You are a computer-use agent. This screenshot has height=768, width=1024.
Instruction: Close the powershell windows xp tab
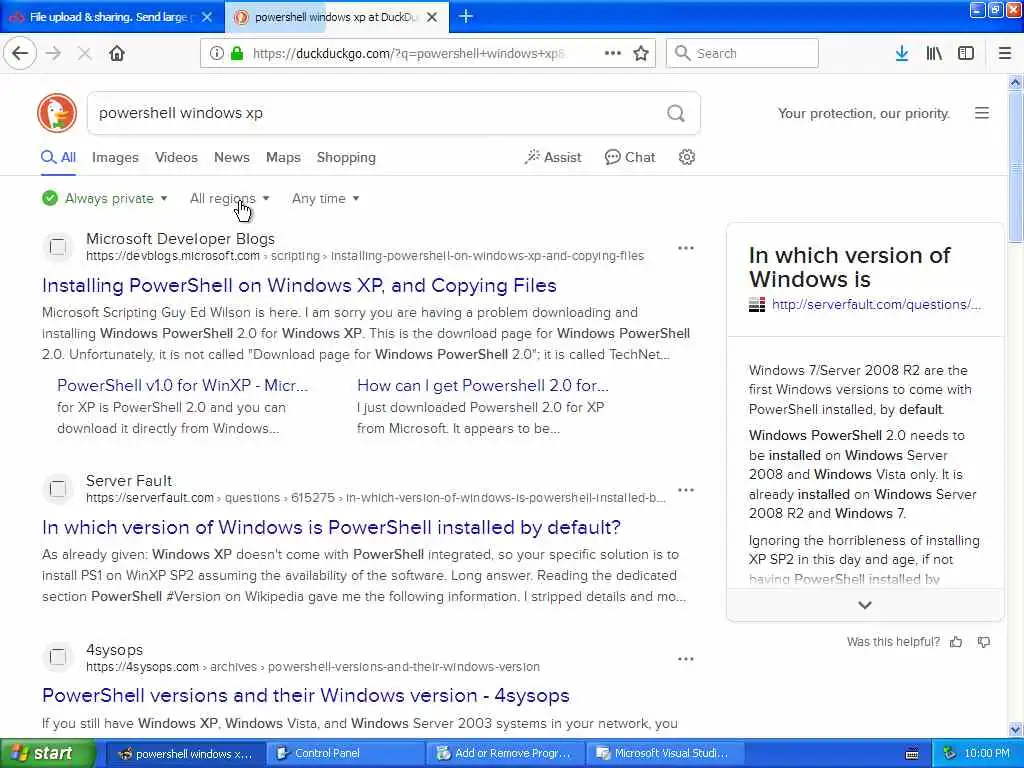click(x=432, y=17)
